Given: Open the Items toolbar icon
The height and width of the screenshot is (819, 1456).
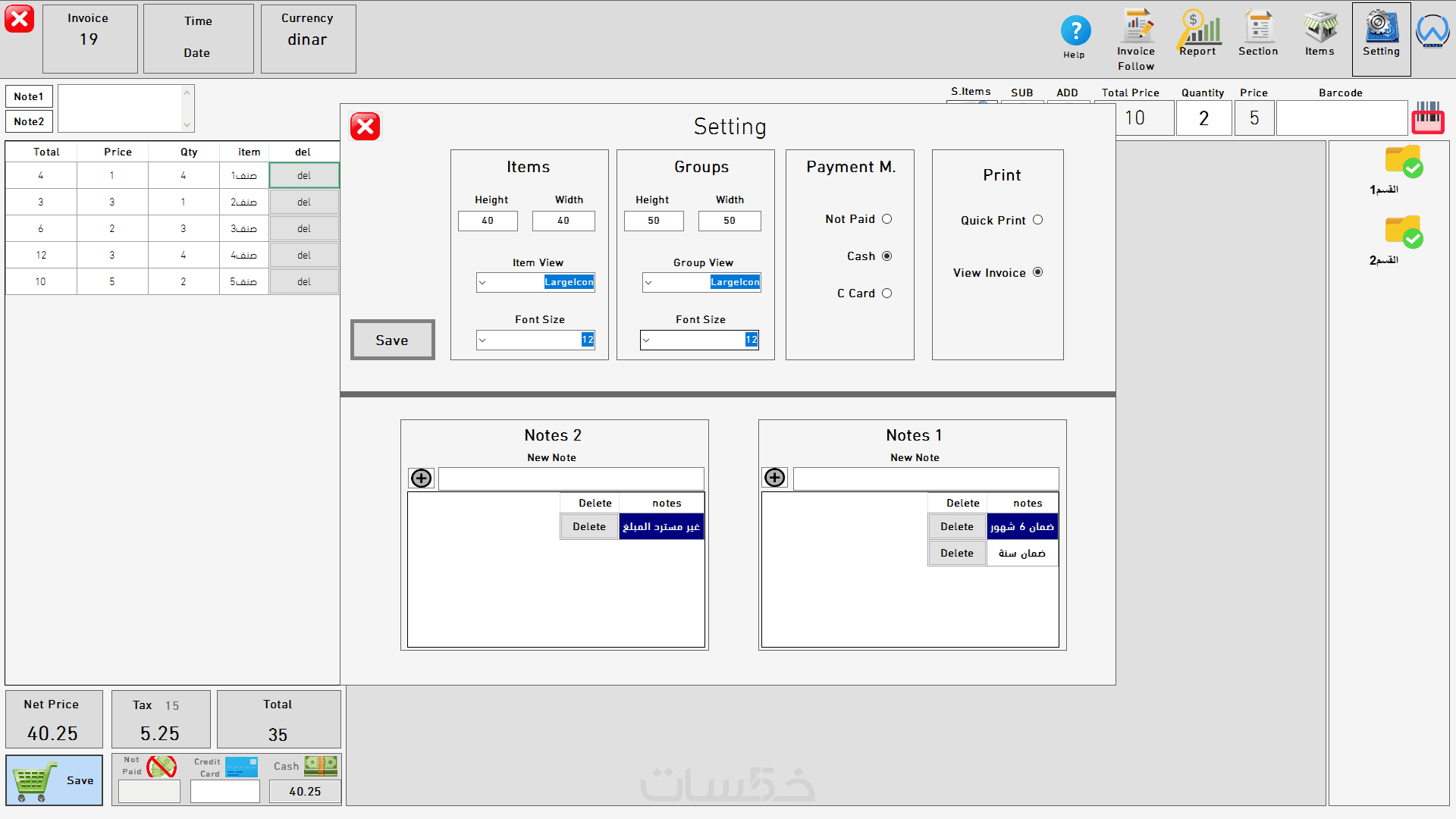Looking at the screenshot, I should point(1319,29).
